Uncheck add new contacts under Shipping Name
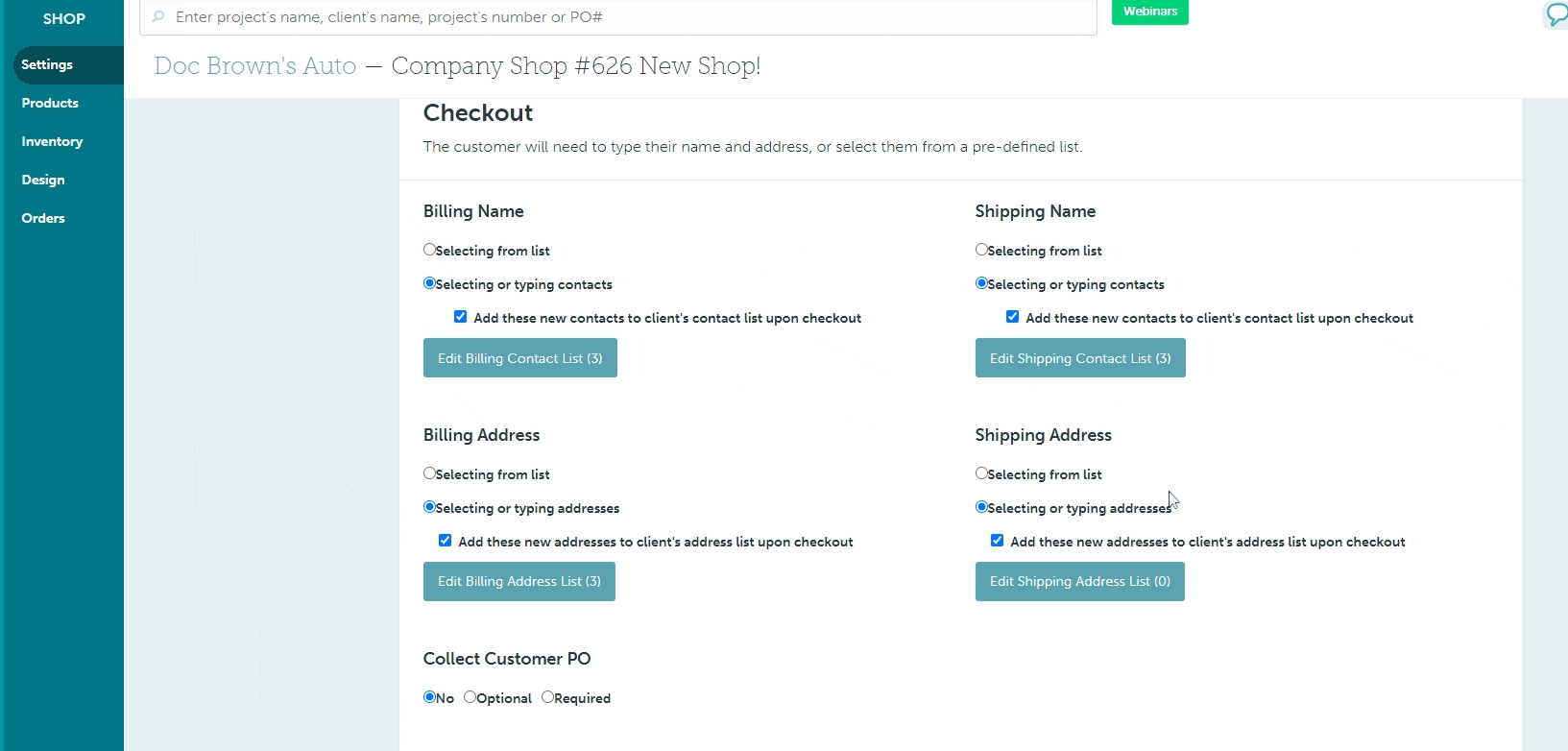Viewport: 1568px width, 751px height. coord(1013,317)
